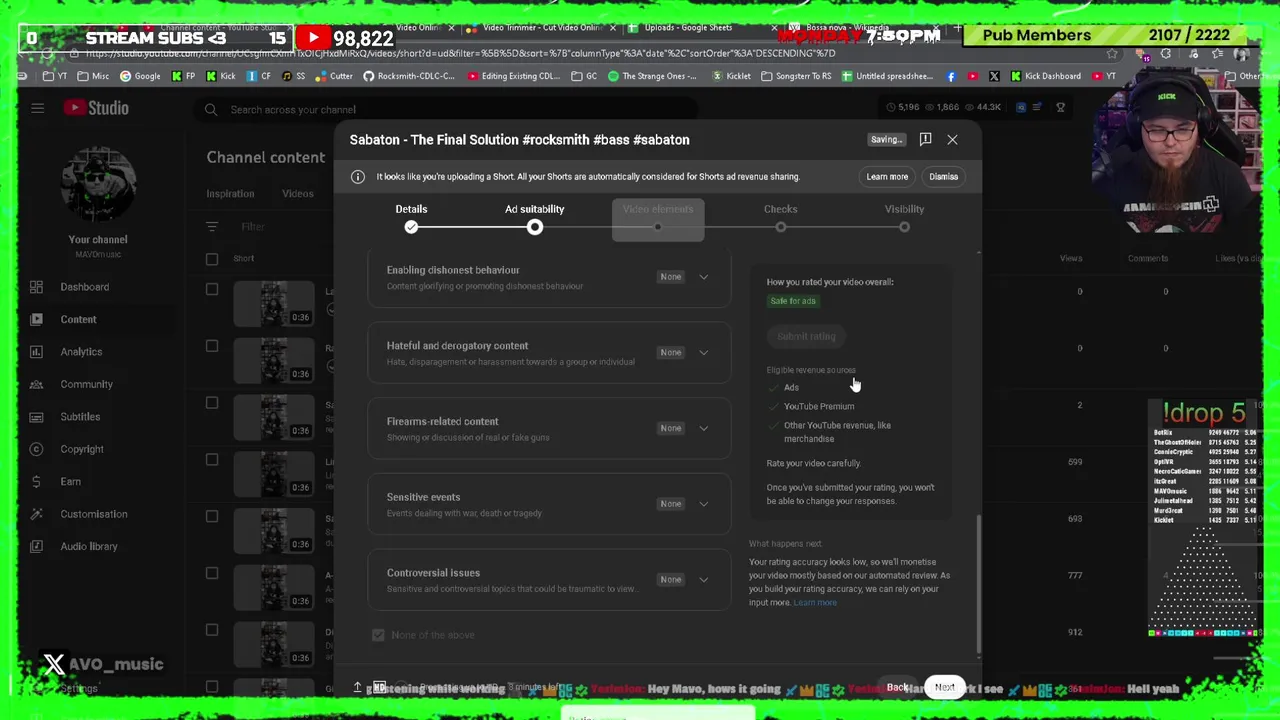Switch to Videos tab in Channel content
1280x720 pixels.
pyautogui.click(x=297, y=194)
